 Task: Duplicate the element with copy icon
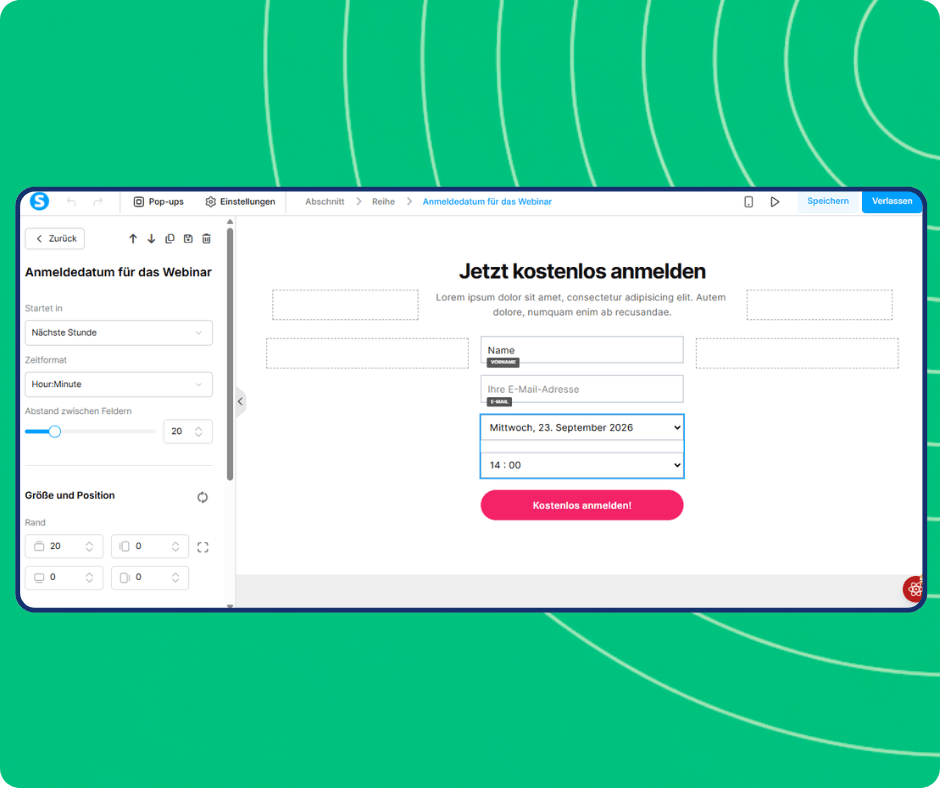(170, 239)
